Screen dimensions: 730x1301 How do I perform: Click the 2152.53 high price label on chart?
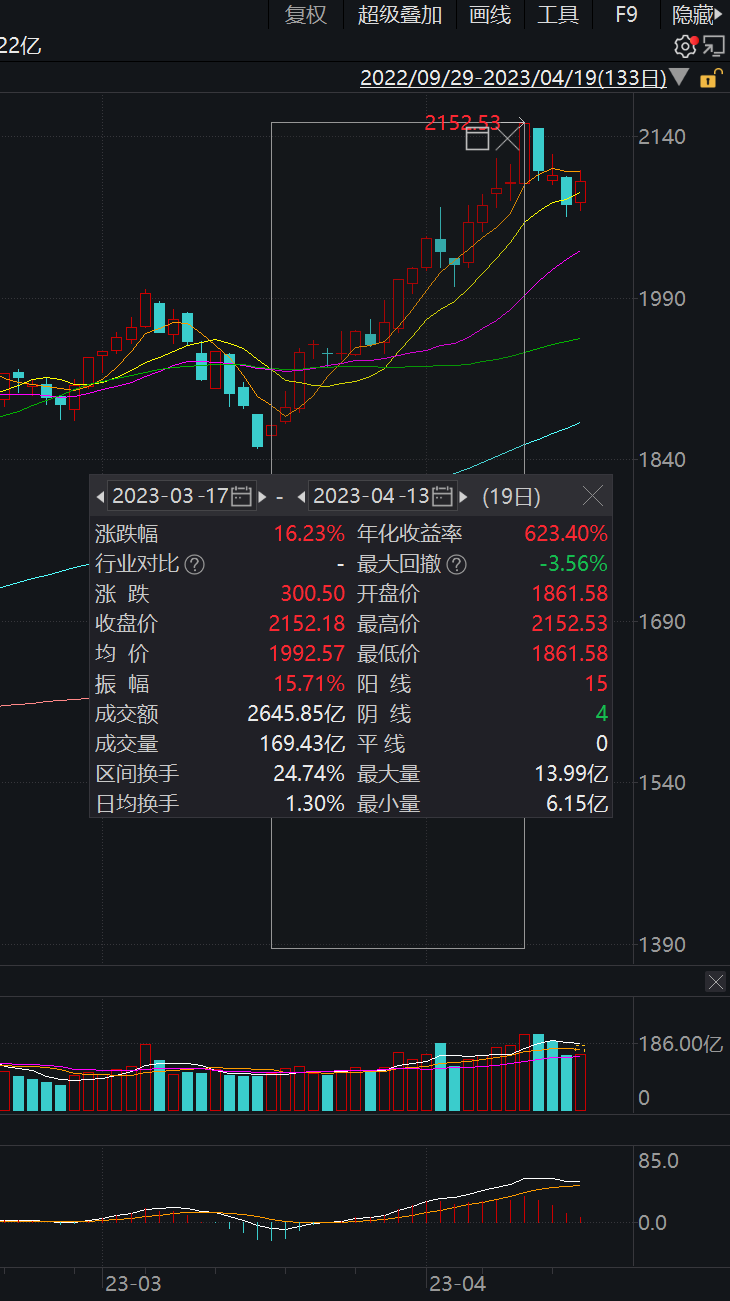pyautogui.click(x=462, y=123)
